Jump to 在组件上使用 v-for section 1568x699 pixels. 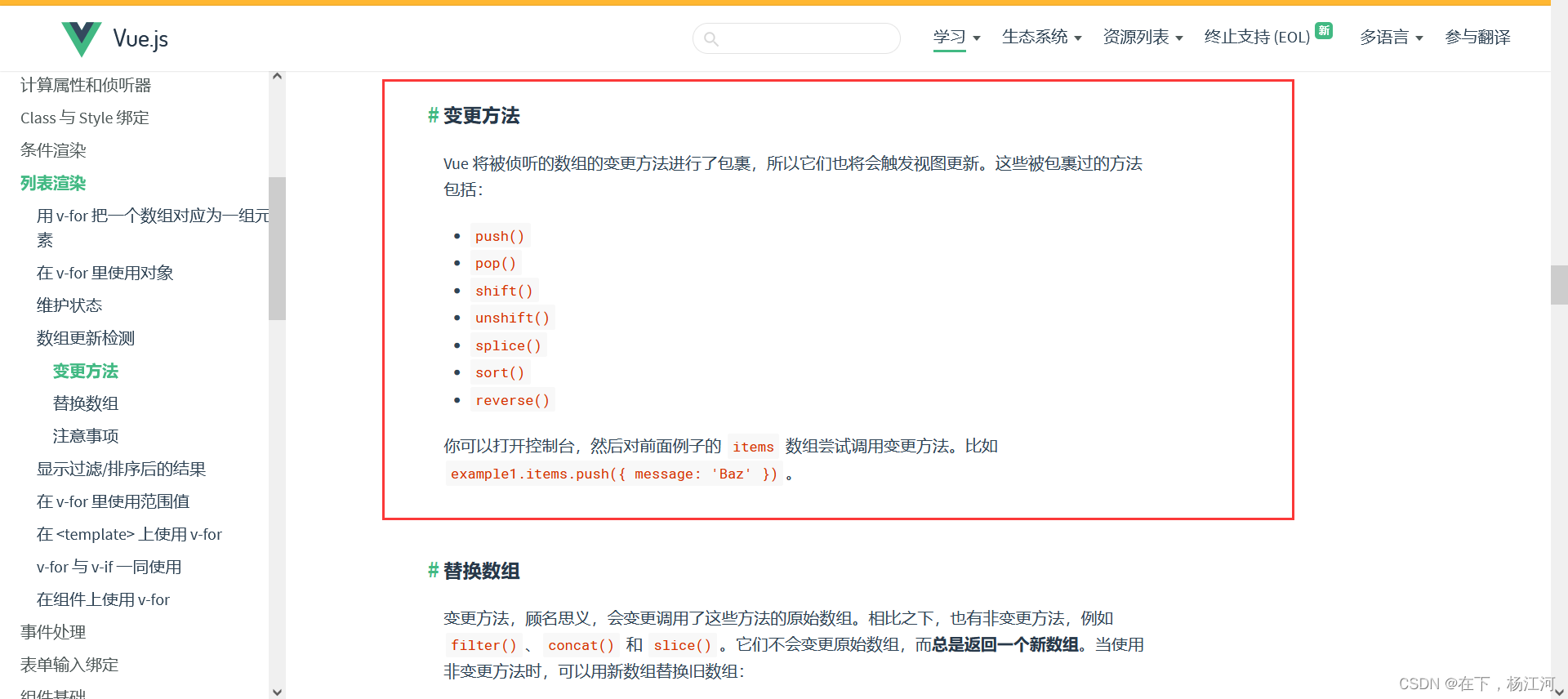103,599
